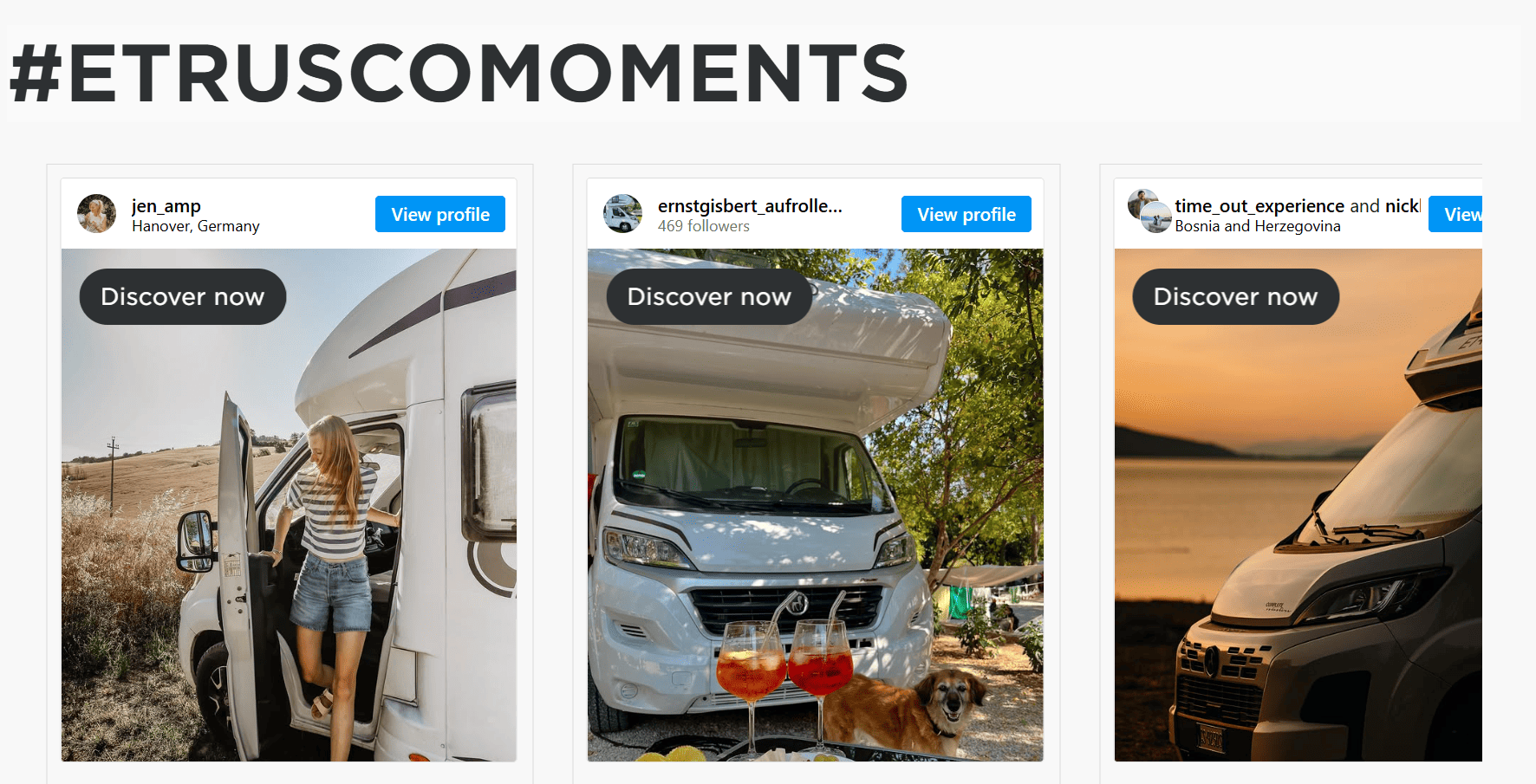Viewport: 1536px width, 784px height.
Task: Click Discover now on sunset van photo
Action: click(x=1235, y=296)
